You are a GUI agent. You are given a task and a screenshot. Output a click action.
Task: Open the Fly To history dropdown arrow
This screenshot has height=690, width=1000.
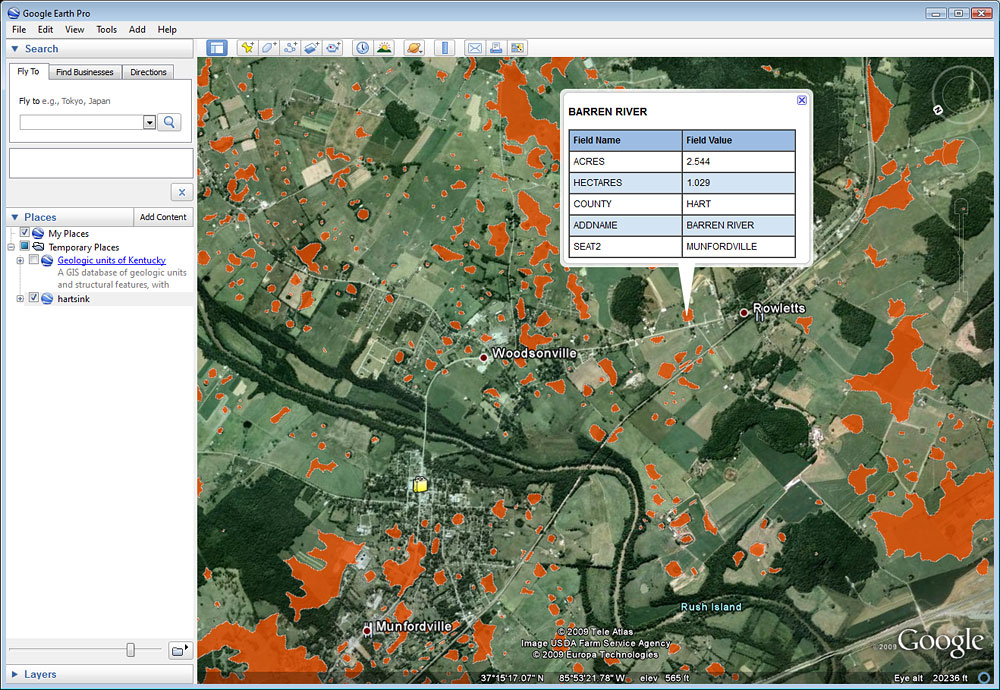coord(149,122)
